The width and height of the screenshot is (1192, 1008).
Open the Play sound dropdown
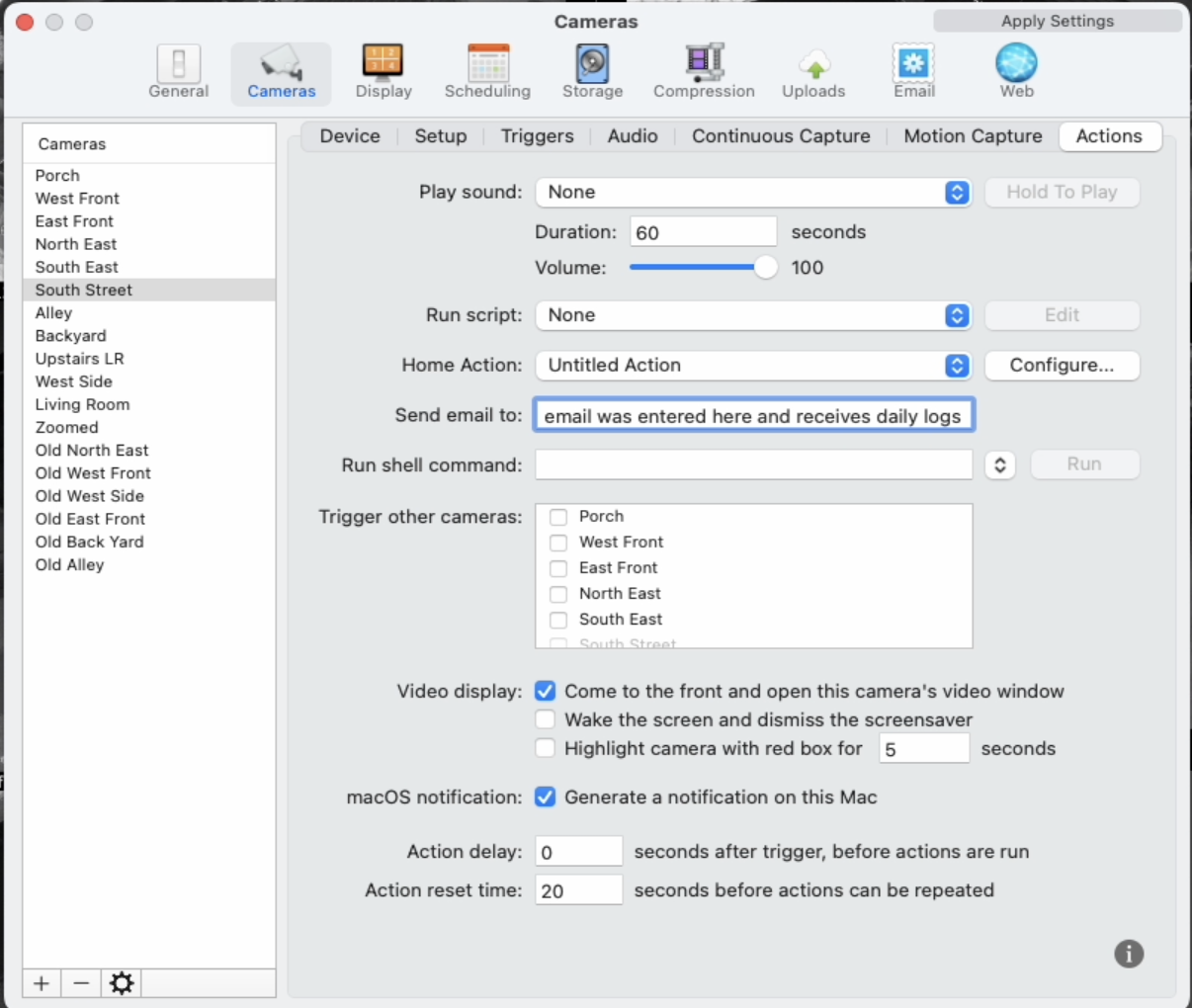tap(754, 192)
